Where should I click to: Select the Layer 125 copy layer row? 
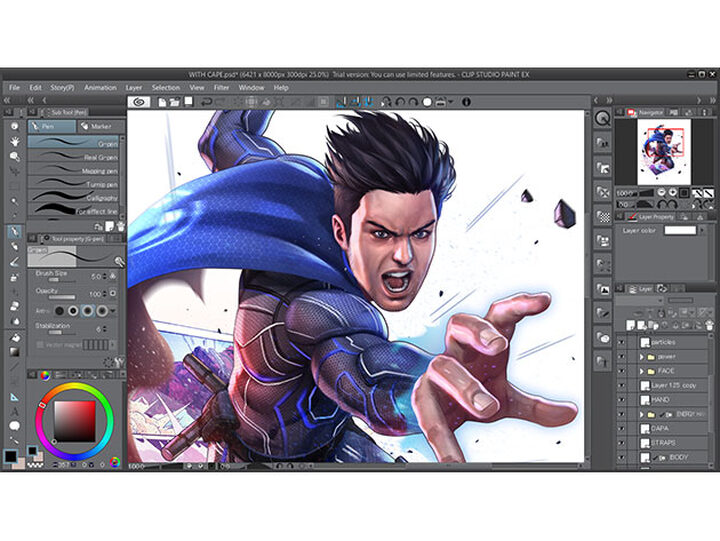point(673,385)
